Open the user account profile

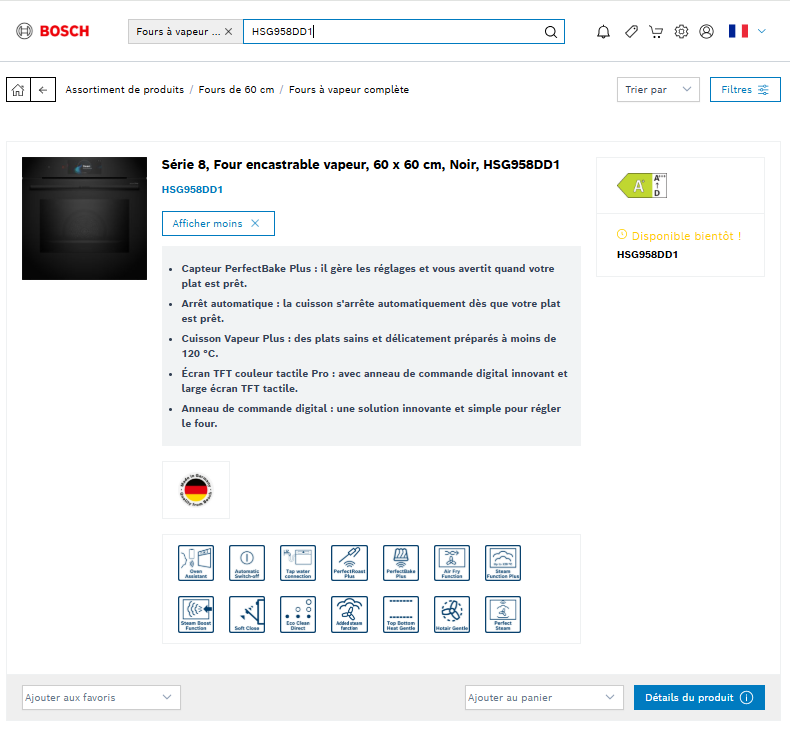[x=707, y=32]
